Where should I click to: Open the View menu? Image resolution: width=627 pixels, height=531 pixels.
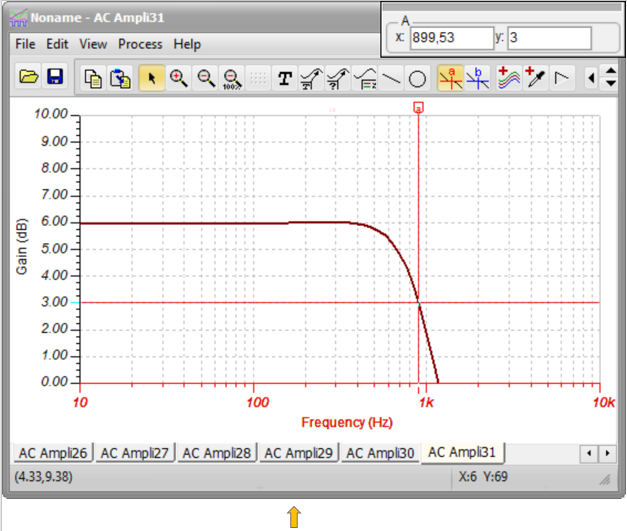(93, 44)
